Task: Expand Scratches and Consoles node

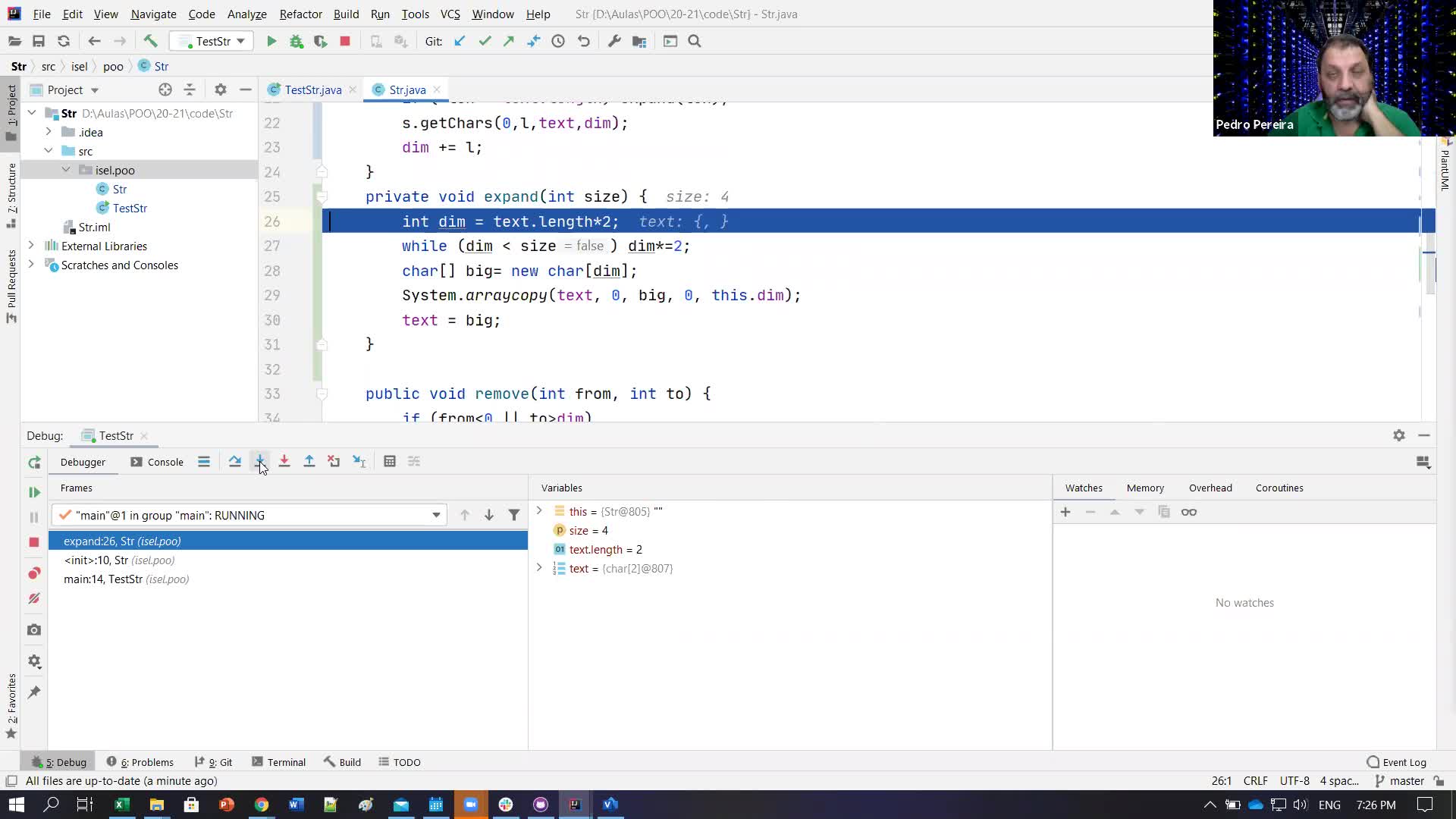Action: coord(31,265)
